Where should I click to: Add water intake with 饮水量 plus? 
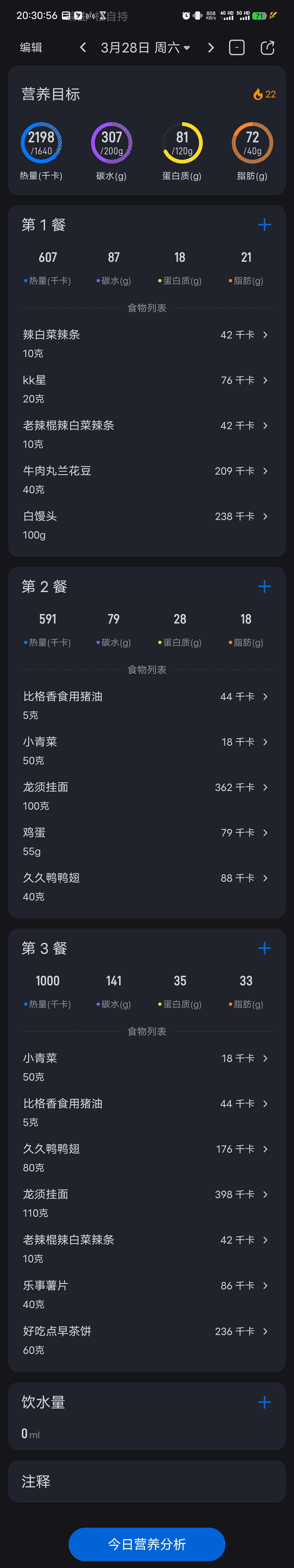click(x=264, y=1402)
